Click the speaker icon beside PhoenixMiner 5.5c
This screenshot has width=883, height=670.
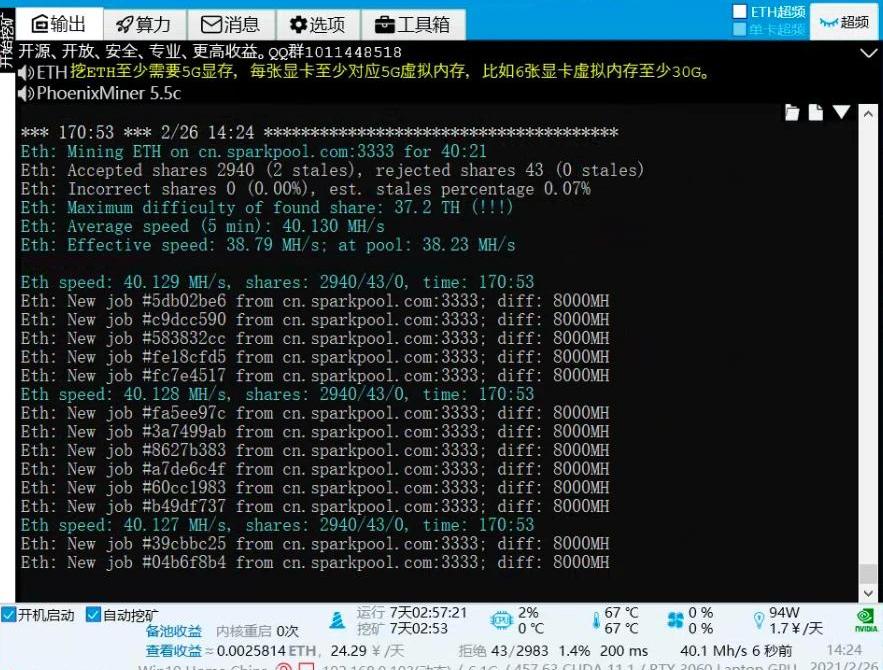(x=26, y=93)
